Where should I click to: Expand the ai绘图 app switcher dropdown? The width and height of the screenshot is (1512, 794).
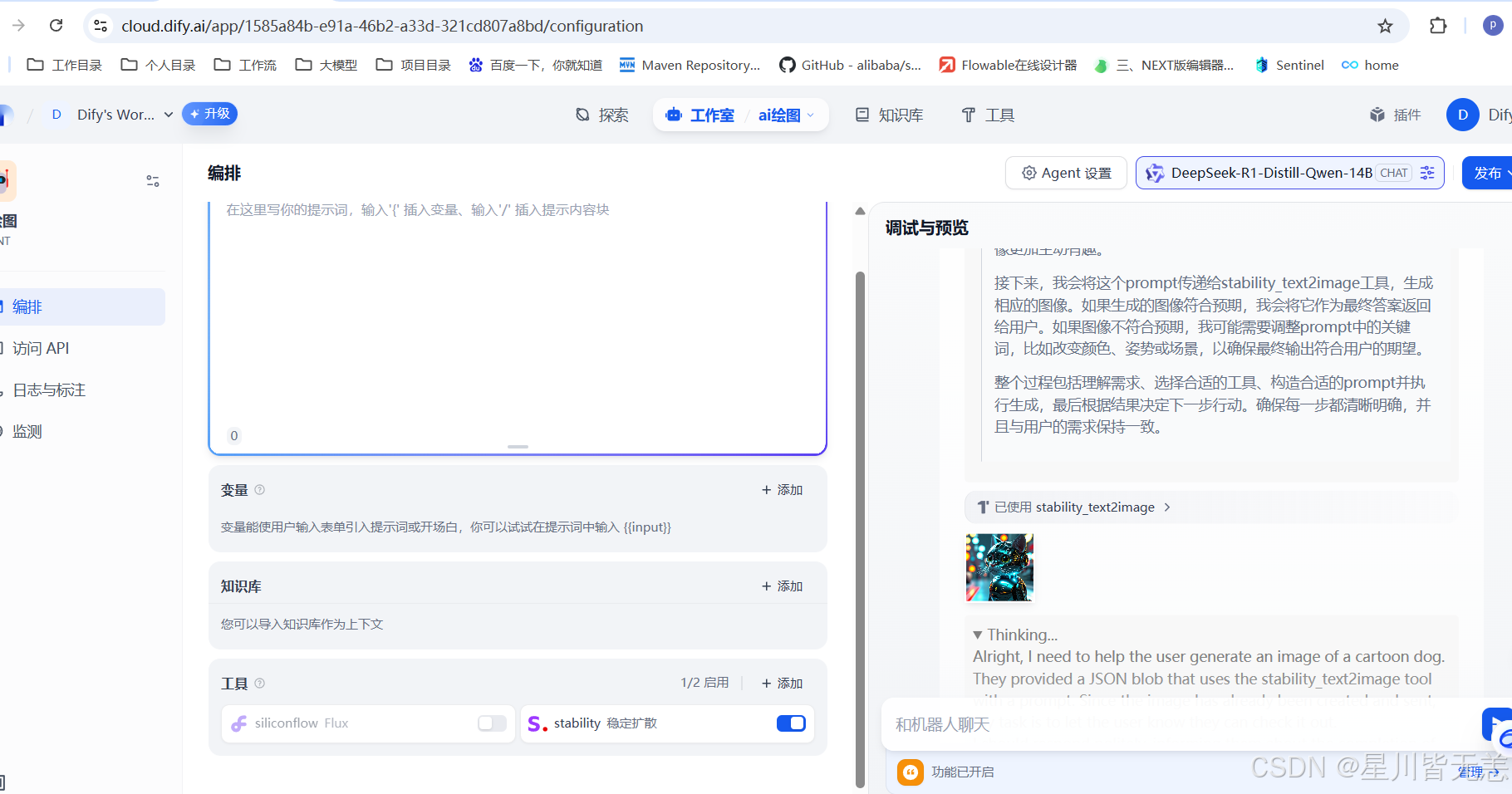tap(786, 115)
